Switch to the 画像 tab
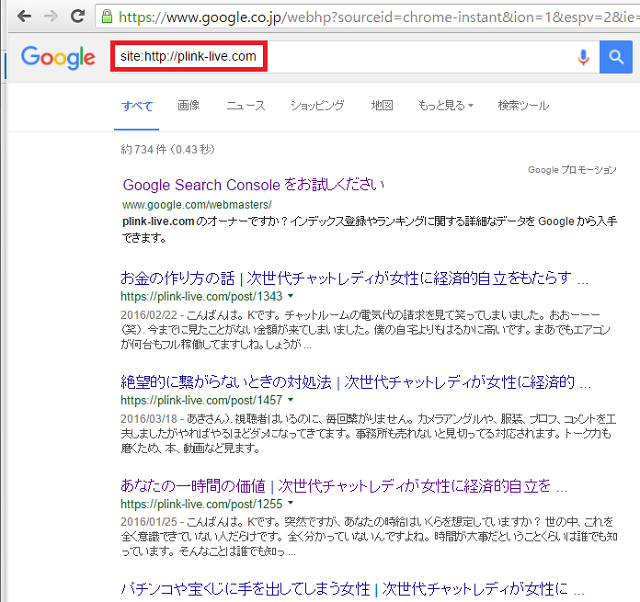The height and width of the screenshot is (602, 640). pyautogui.click(x=189, y=105)
